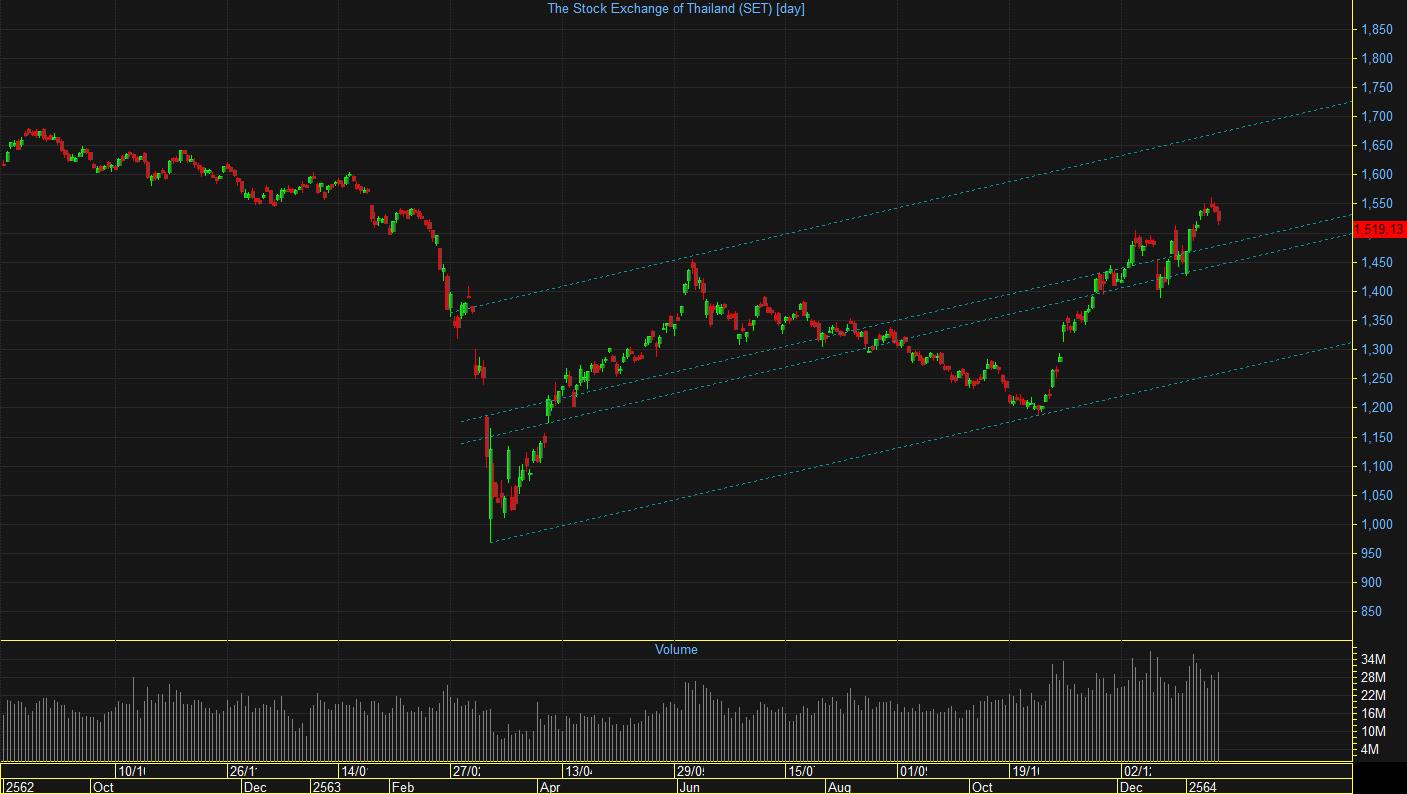This screenshot has width=1407, height=794.
Task: Select the date tick starting with 27/
Action: click(x=466, y=772)
